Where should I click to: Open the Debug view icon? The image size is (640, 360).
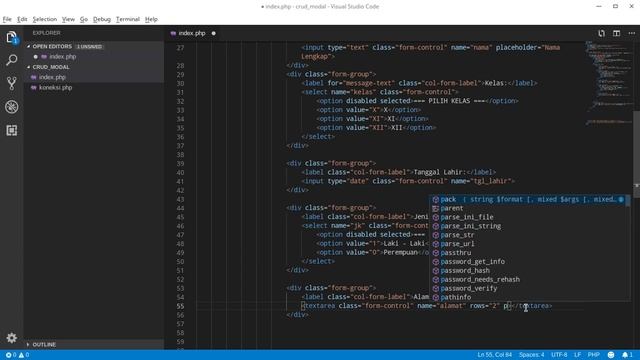point(11,107)
